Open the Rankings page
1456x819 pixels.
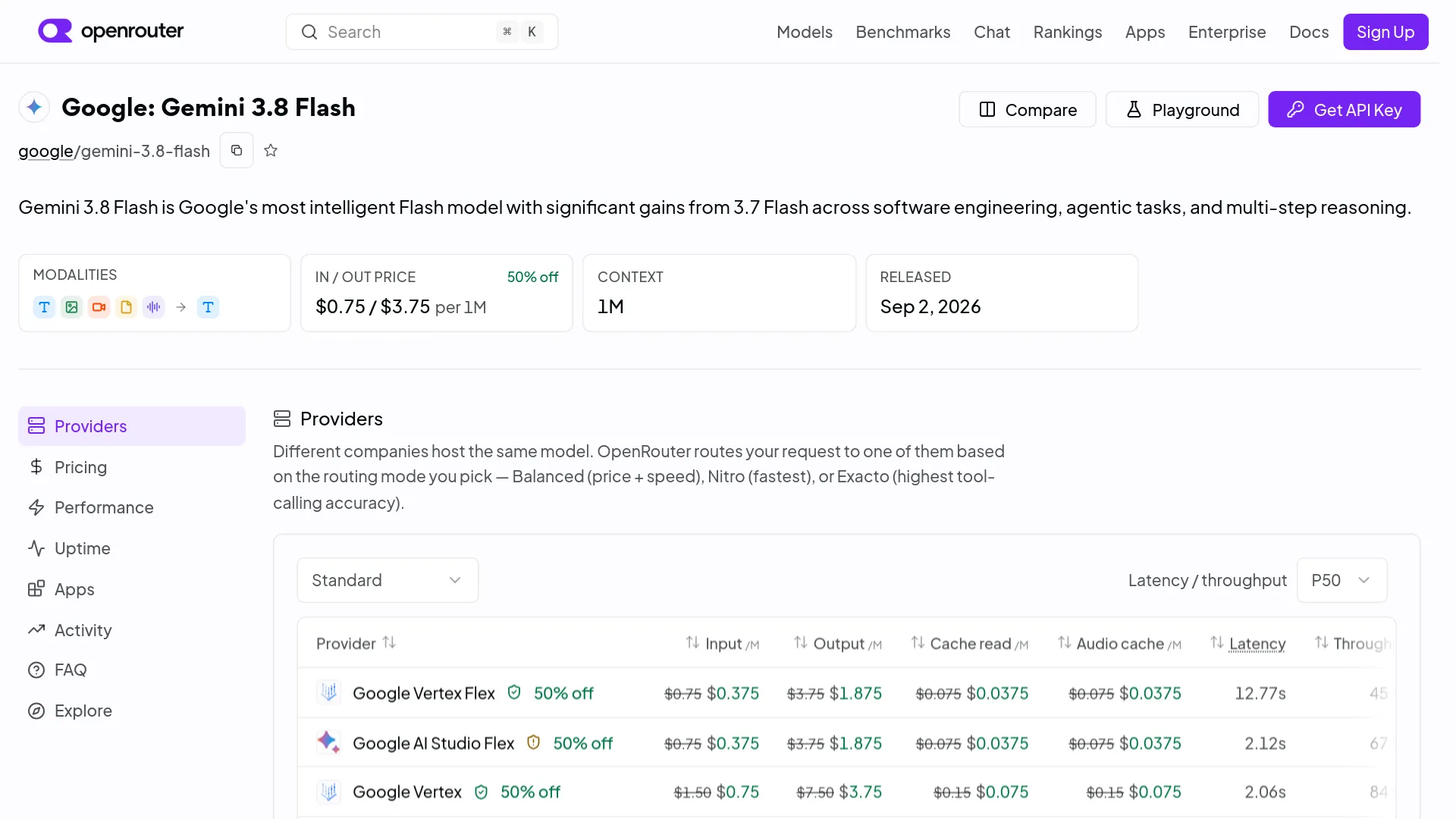tap(1067, 32)
